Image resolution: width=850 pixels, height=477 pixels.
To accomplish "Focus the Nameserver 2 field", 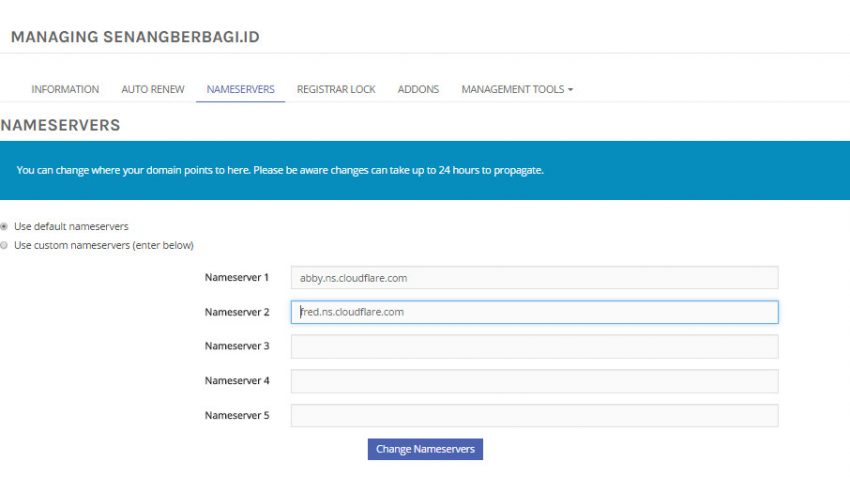I will (535, 312).
